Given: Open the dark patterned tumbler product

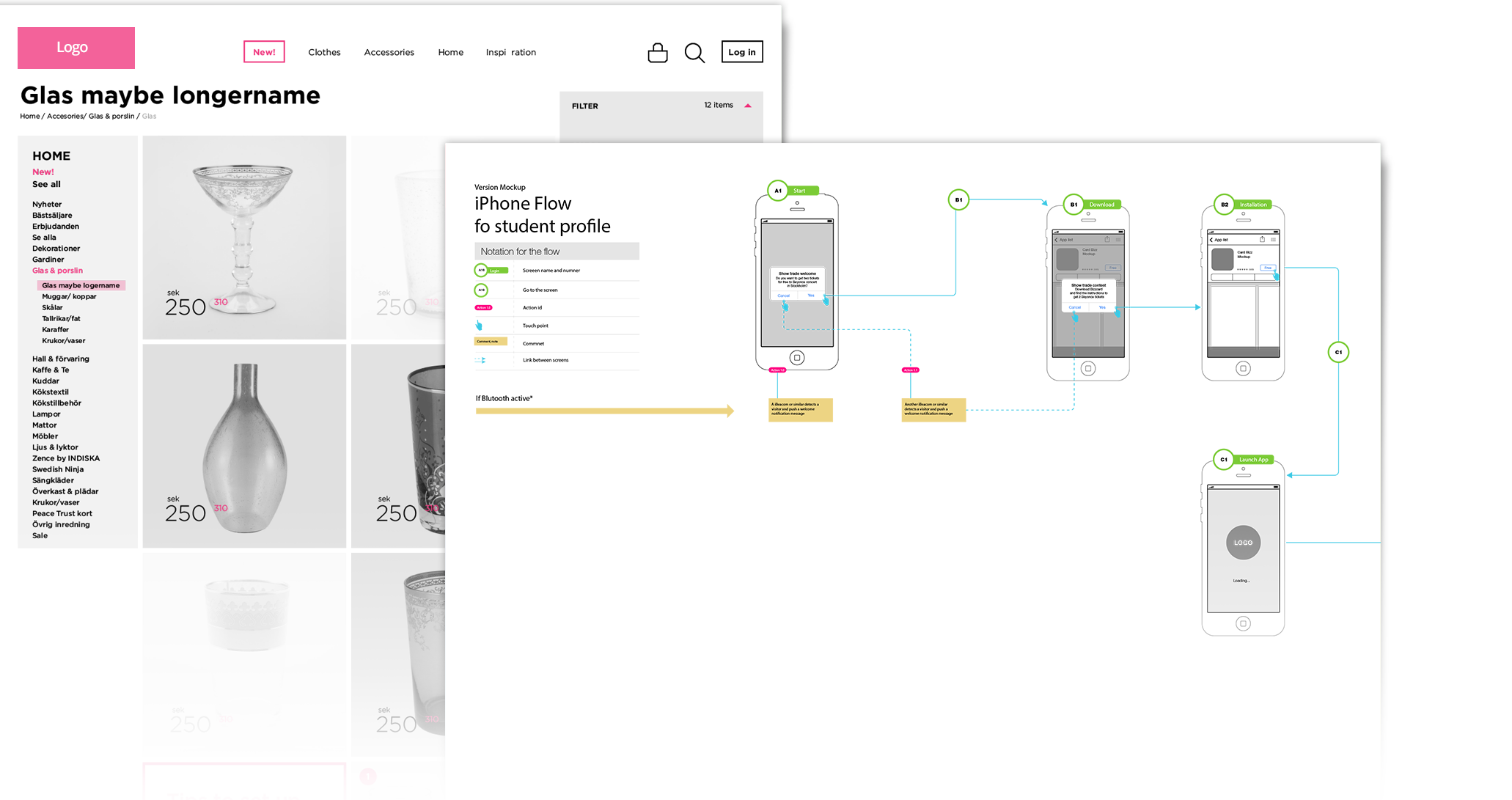Looking at the screenshot, I should (x=398, y=446).
